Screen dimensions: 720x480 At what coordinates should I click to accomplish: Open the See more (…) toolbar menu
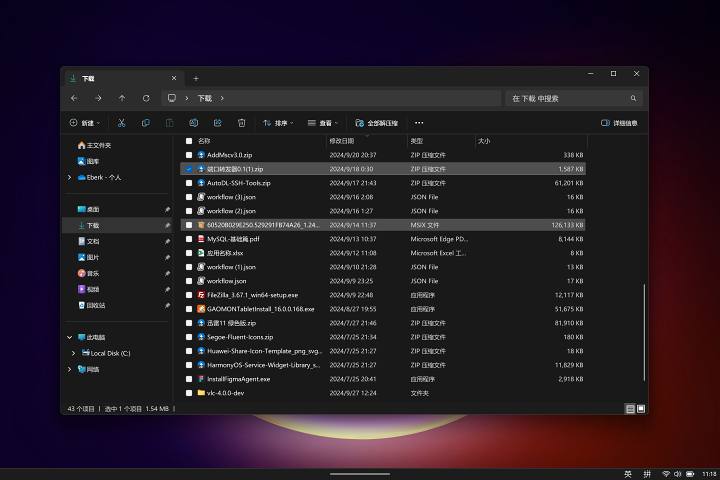[x=419, y=123]
